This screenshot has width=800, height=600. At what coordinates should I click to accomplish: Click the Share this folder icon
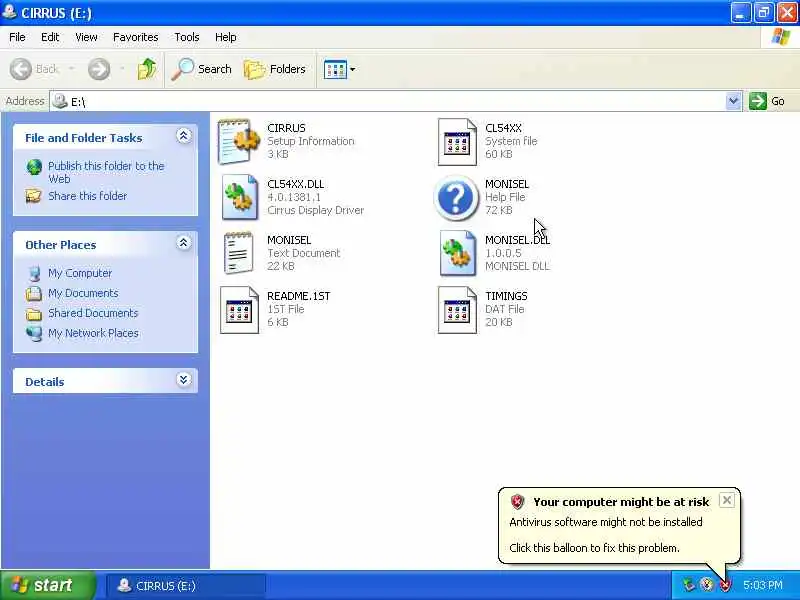pos(34,196)
